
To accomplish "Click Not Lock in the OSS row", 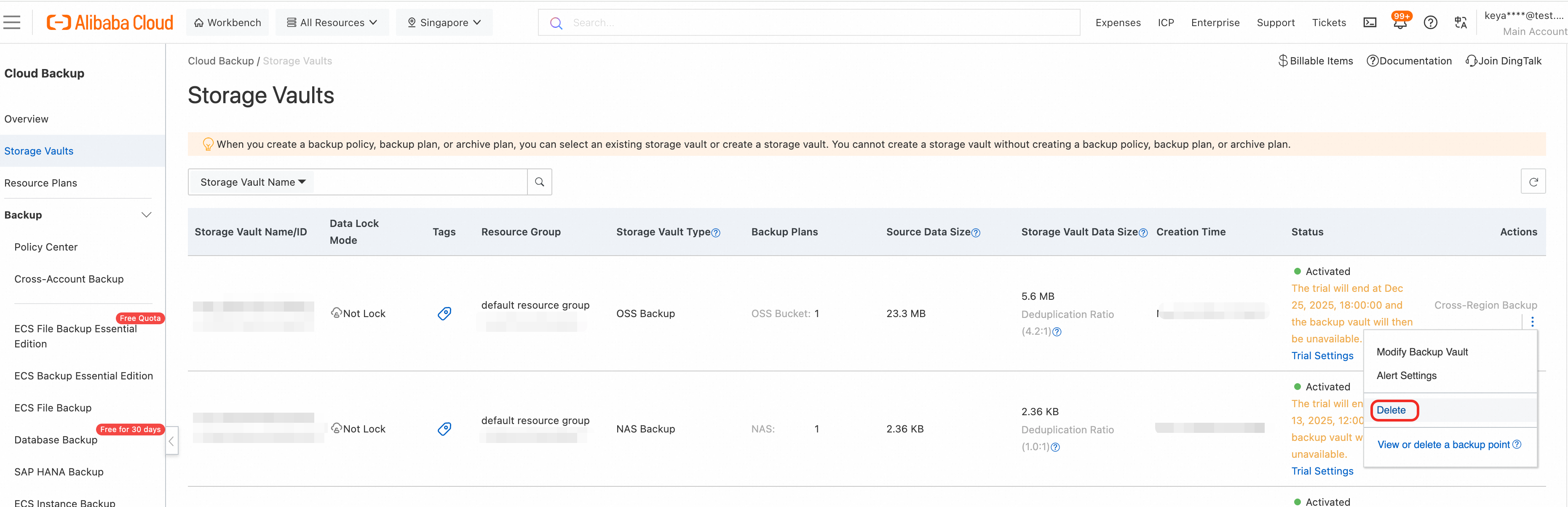I will (358, 313).
